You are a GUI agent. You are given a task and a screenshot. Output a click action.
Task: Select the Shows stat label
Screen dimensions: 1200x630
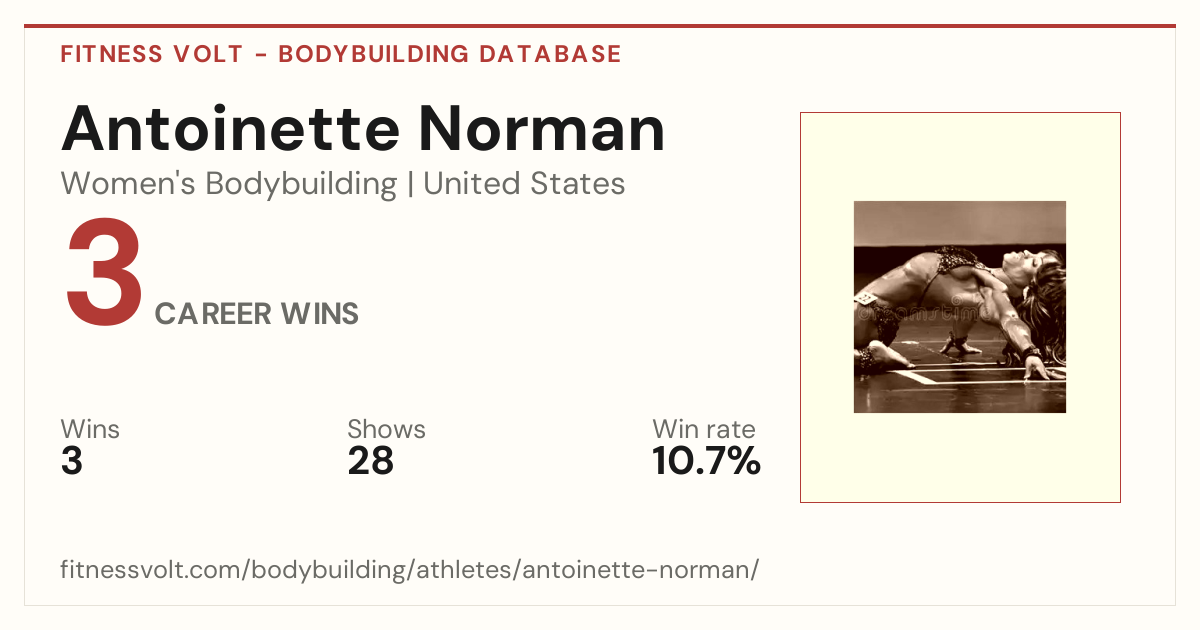[x=386, y=429]
